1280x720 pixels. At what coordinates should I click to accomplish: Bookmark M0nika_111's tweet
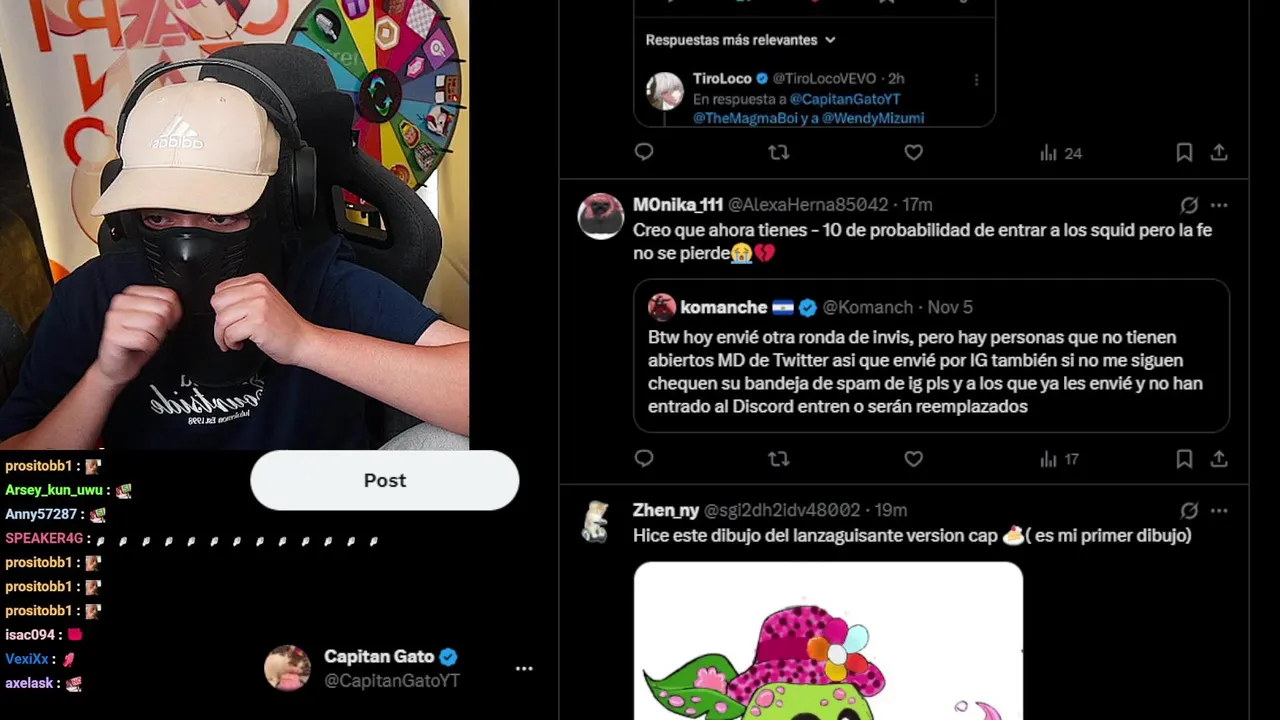pos(1184,459)
